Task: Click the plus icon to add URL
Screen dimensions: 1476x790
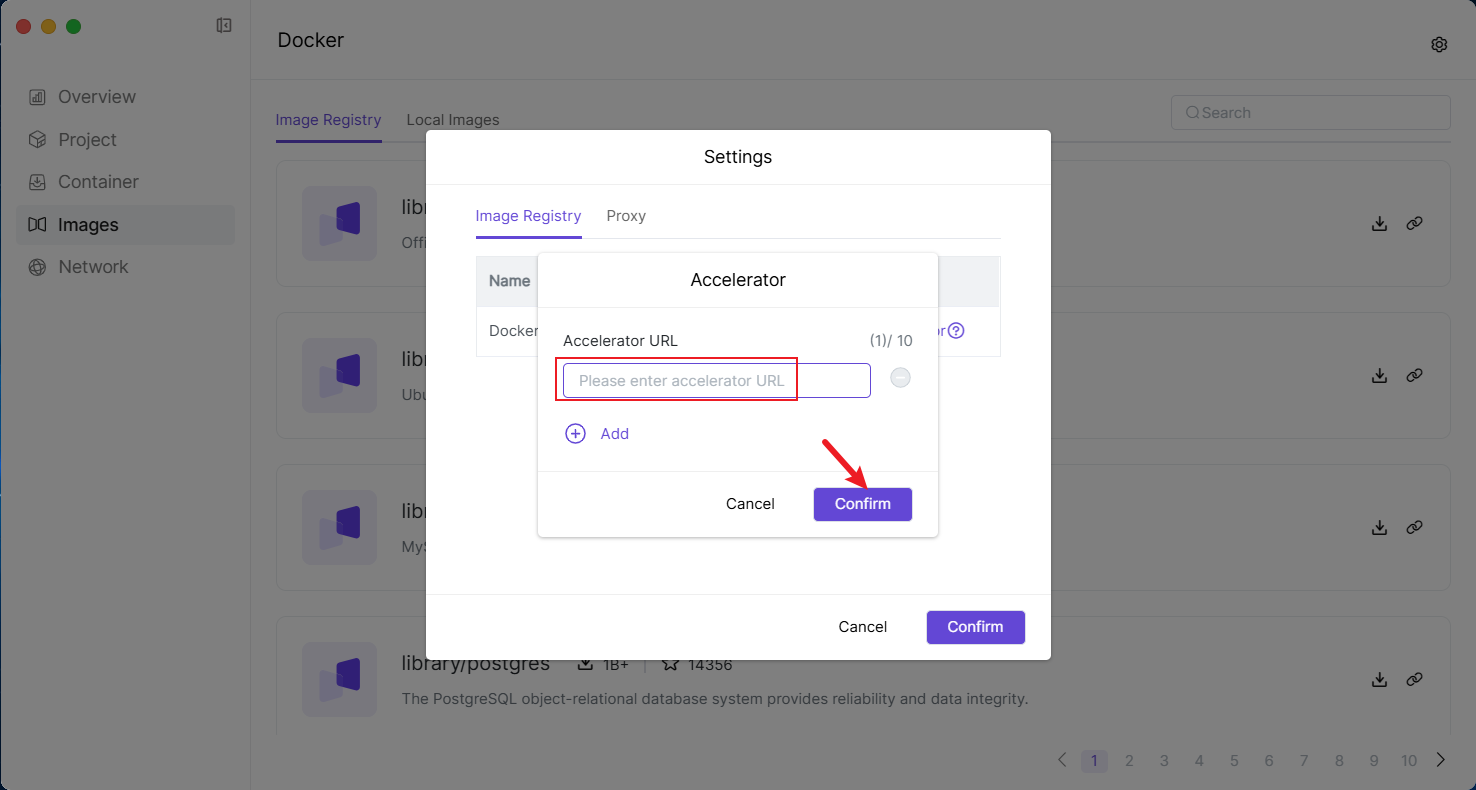Action: (x=576, y=433)
